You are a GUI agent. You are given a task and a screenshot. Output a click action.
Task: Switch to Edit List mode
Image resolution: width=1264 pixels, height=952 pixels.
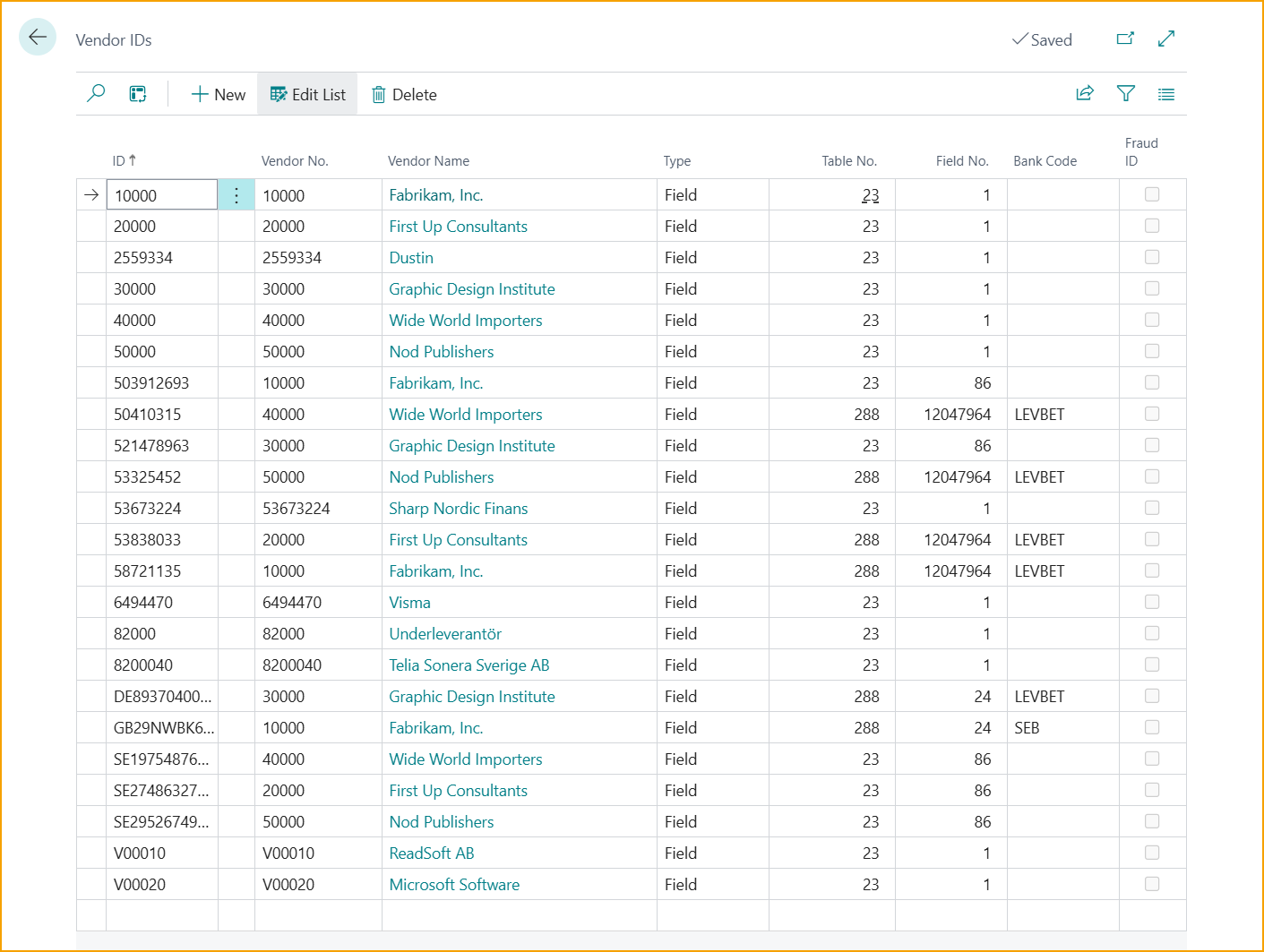(x=307, y=93)
